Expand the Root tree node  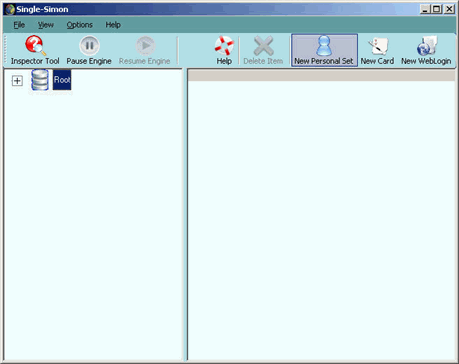point(17,81)
